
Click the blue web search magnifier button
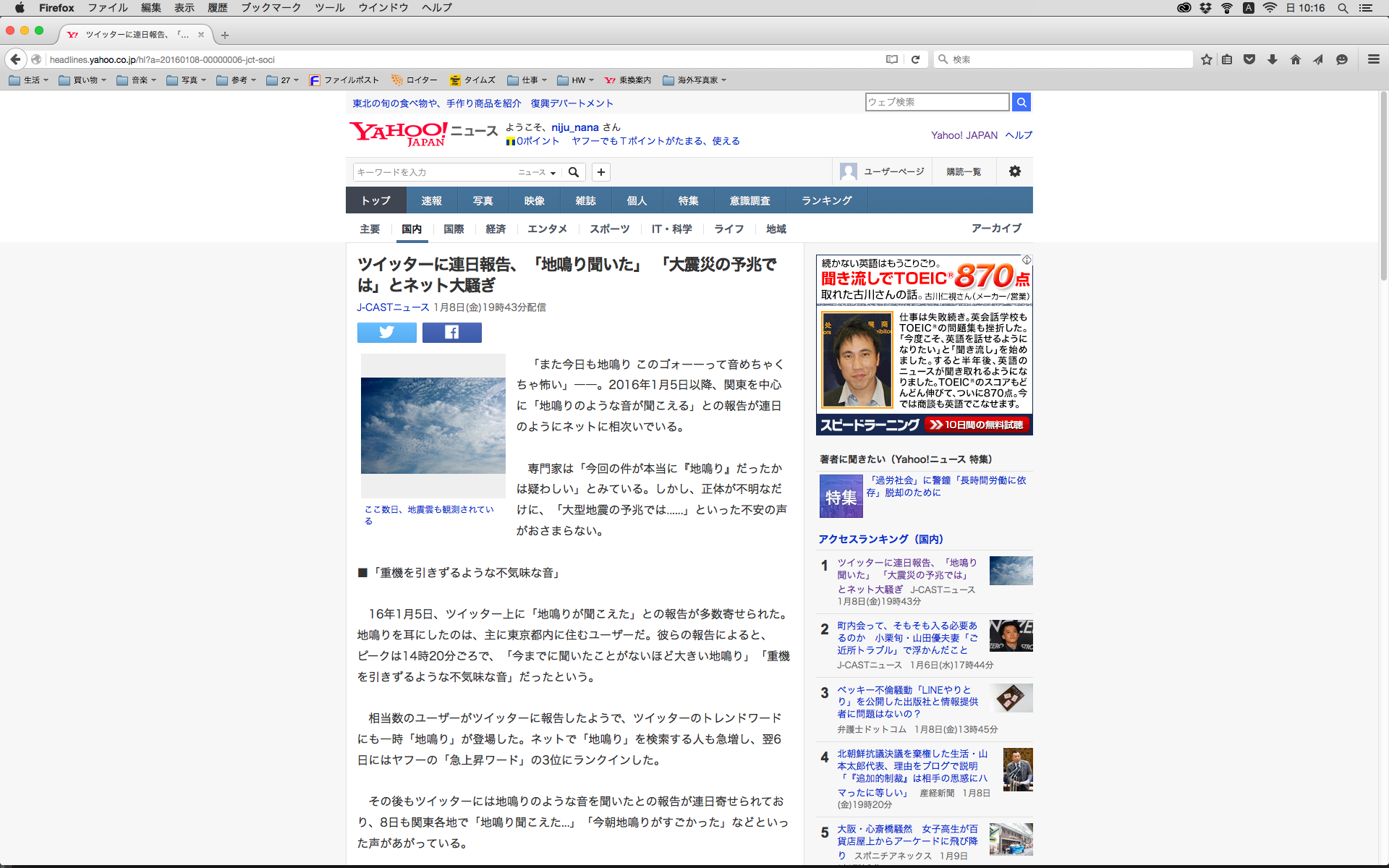[x=1021, y=102]
